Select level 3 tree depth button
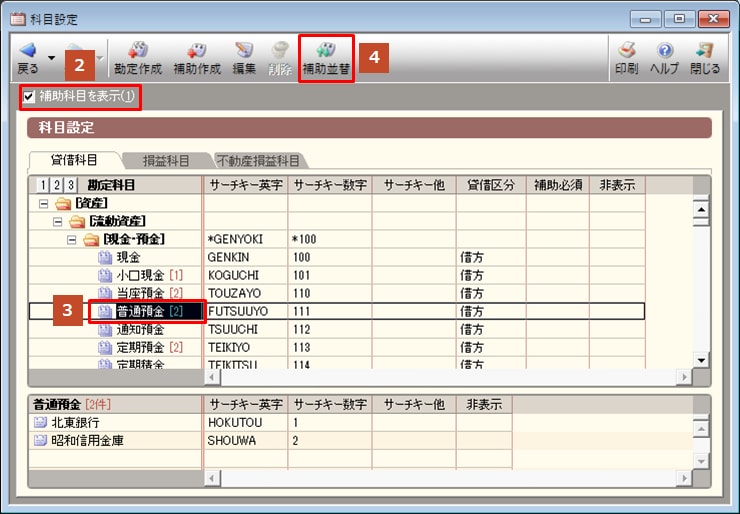This screenshot has height=514, width=740. [70, 185]
